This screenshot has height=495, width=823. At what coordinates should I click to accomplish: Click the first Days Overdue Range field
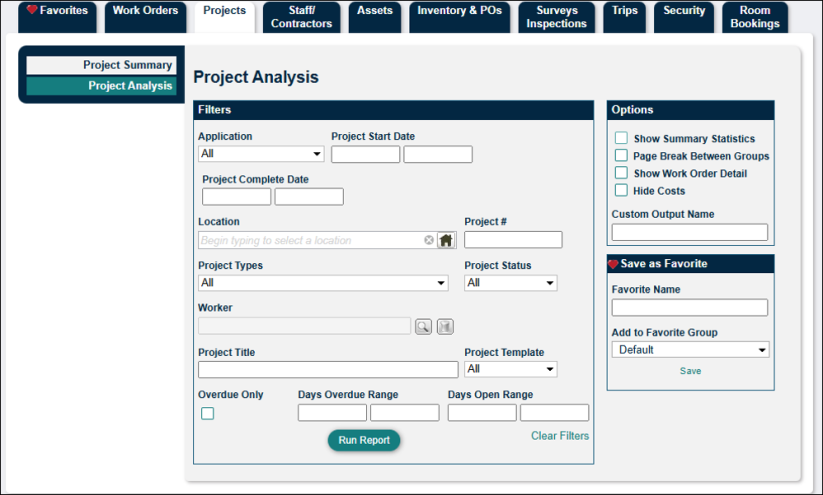point(332,413)
